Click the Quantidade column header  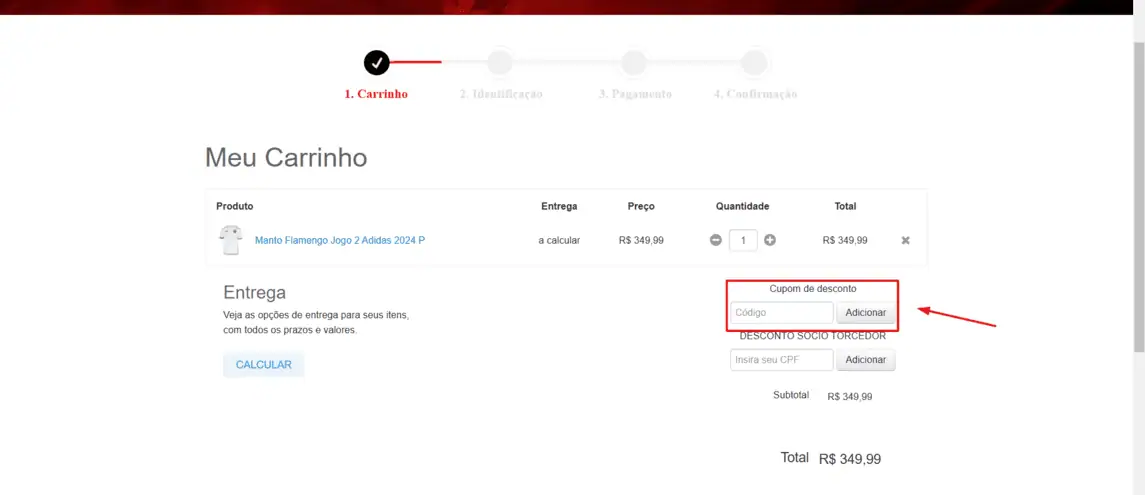[743, 207]
